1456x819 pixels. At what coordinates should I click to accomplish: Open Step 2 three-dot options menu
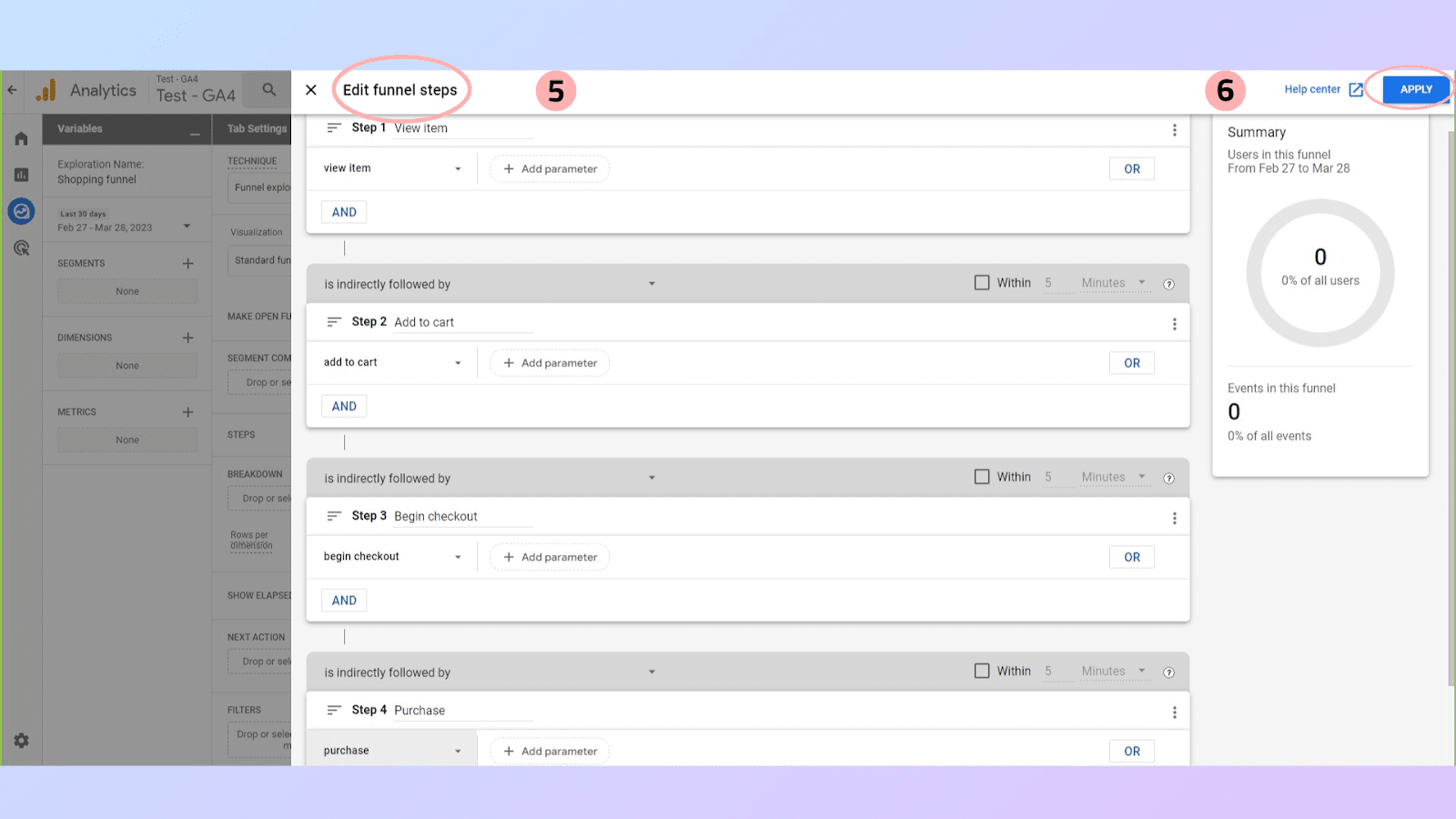[1174, 324]
